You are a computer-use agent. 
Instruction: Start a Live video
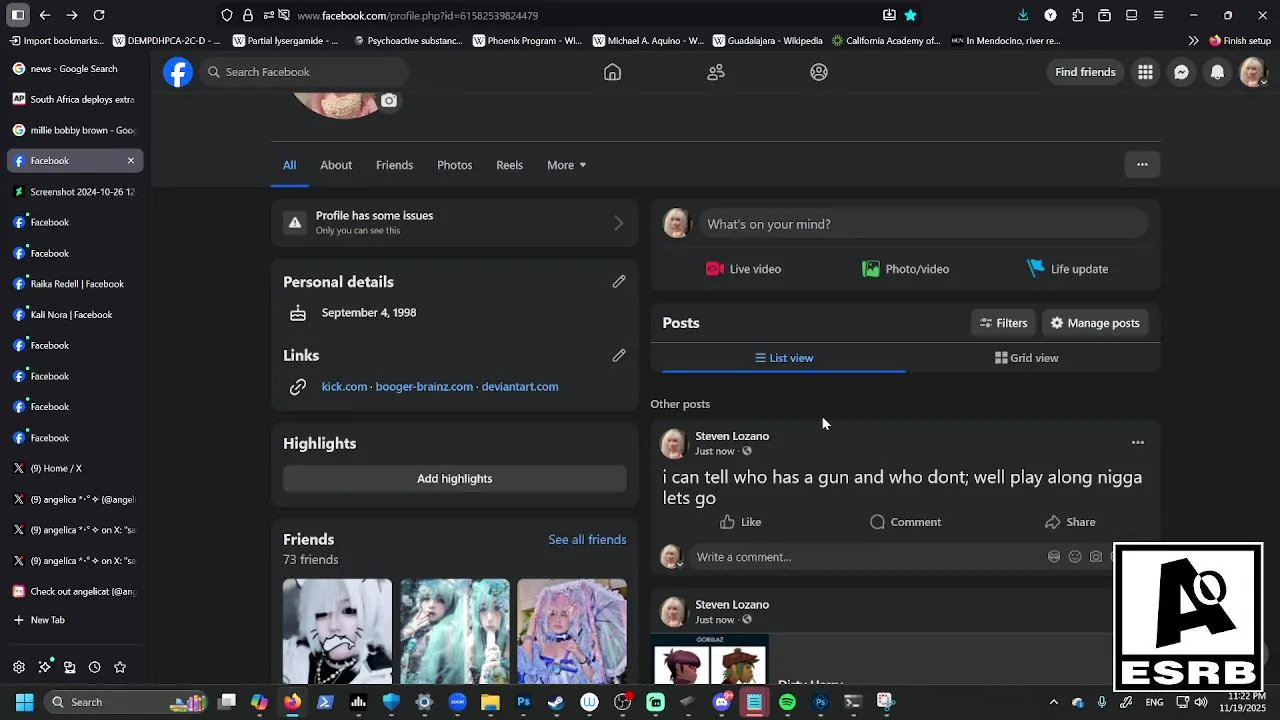[x=743, y=269]
